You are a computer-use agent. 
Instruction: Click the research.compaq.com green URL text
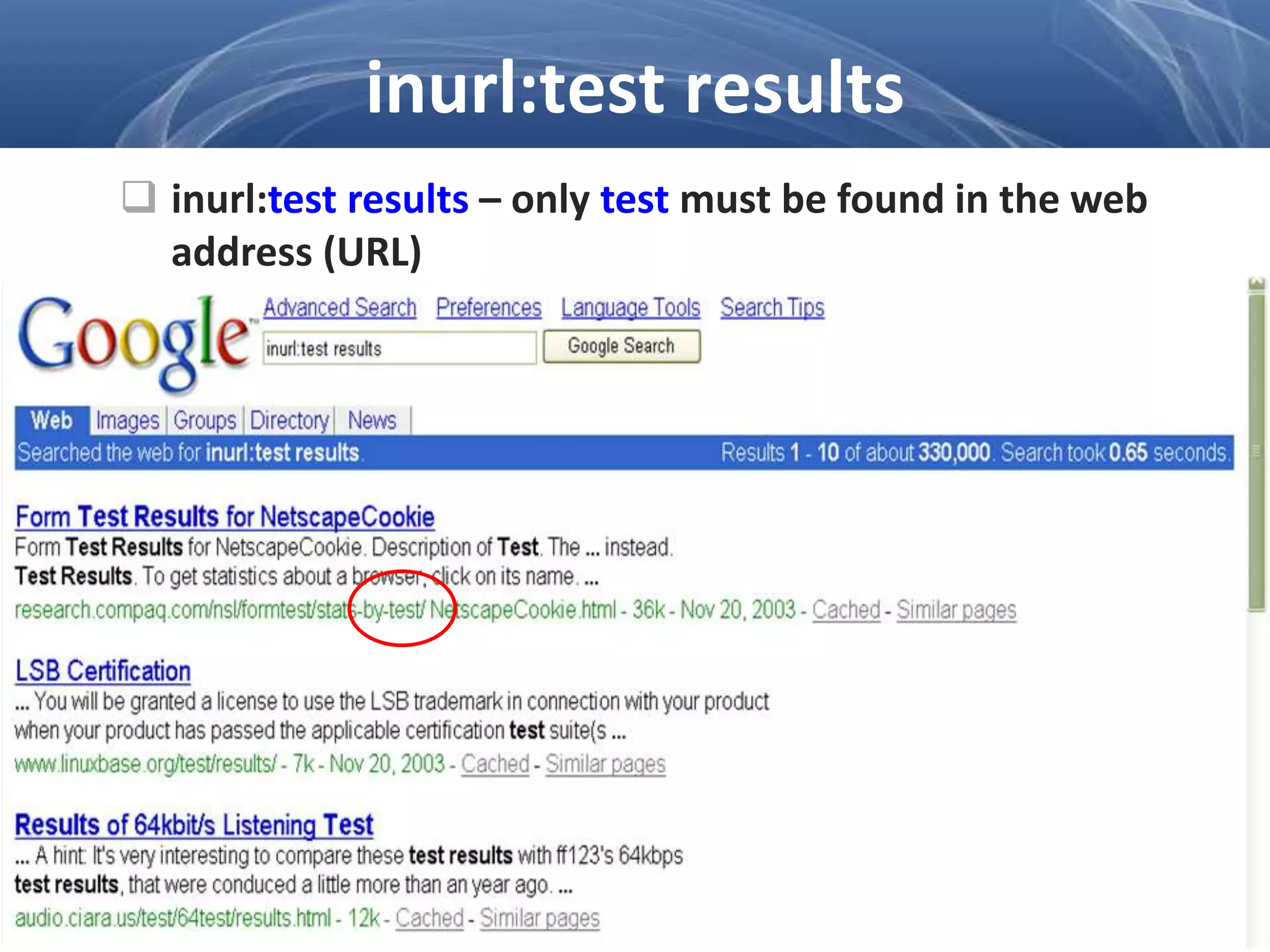[315, 610]
